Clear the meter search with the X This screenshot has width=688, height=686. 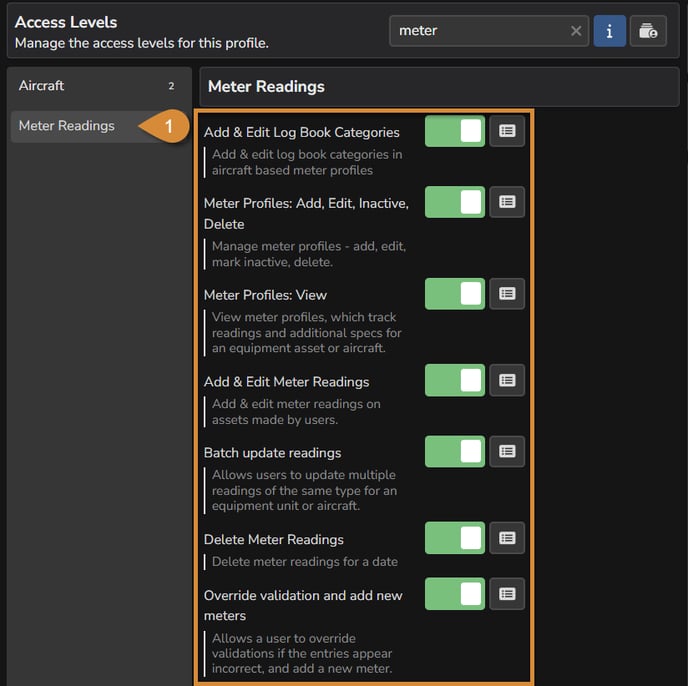point(576,31)
